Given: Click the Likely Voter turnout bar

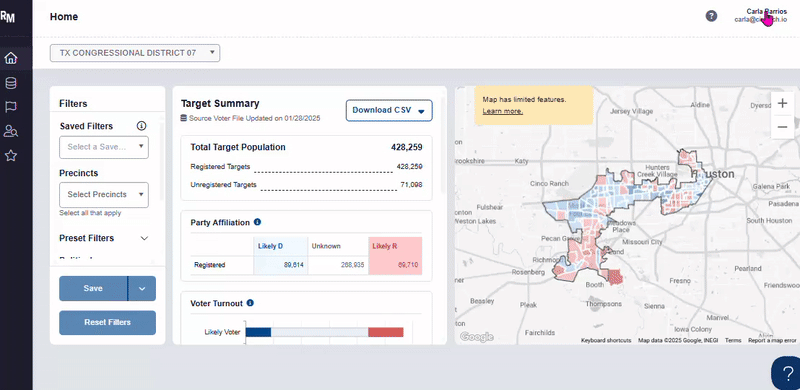Looking at the screenshot, I should (324, 332).
